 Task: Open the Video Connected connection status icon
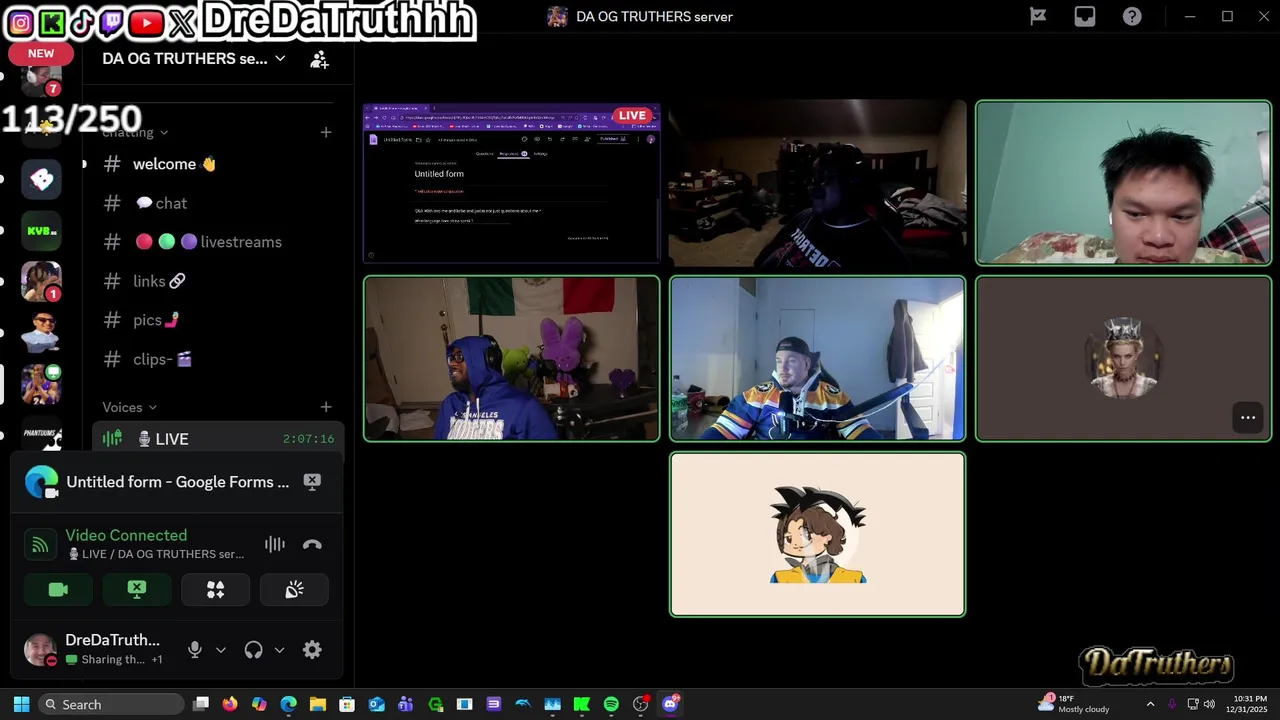click(x=40, y=545)
